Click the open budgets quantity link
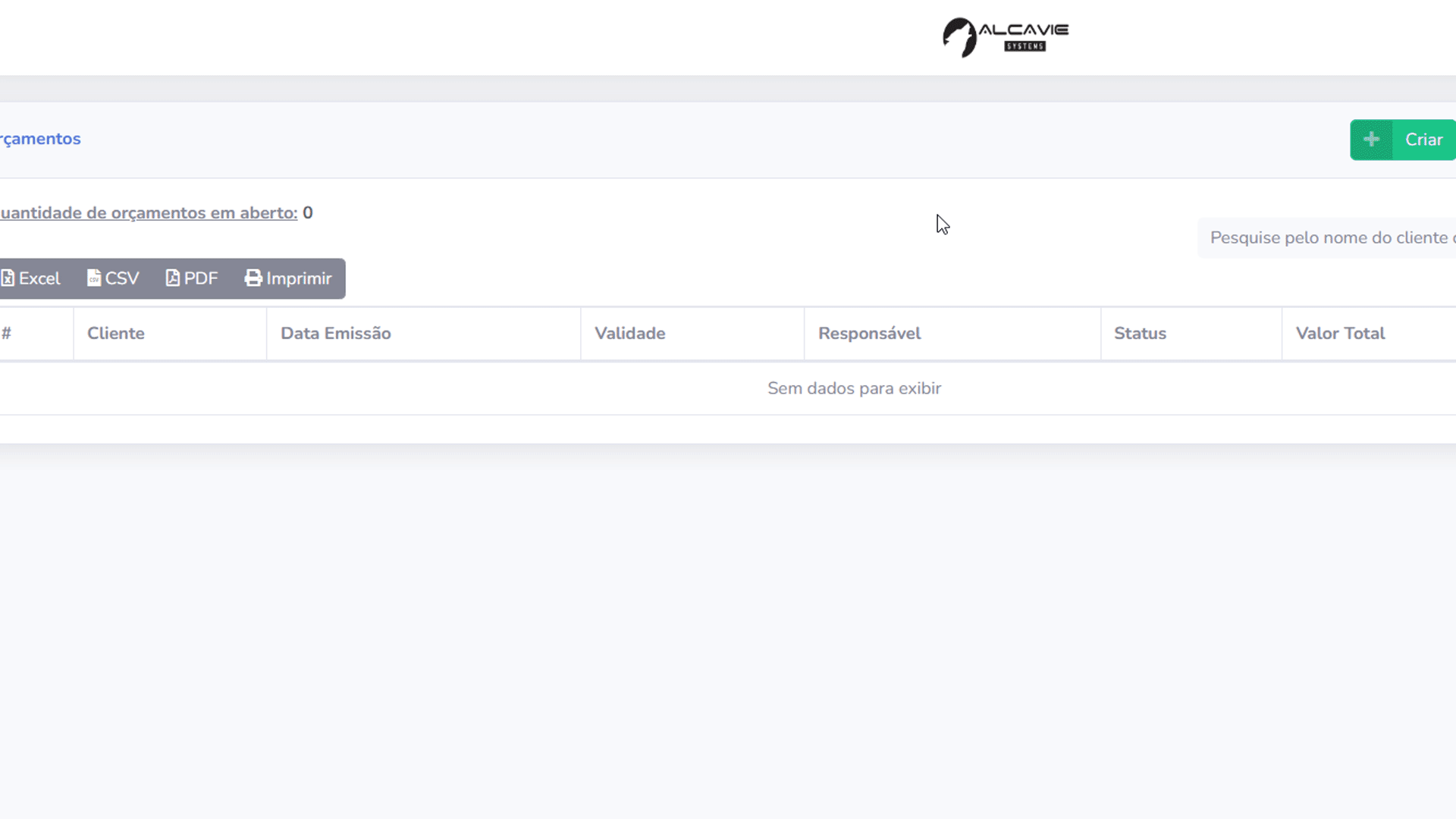The image size is (1456, 819). tap(149, 213)
